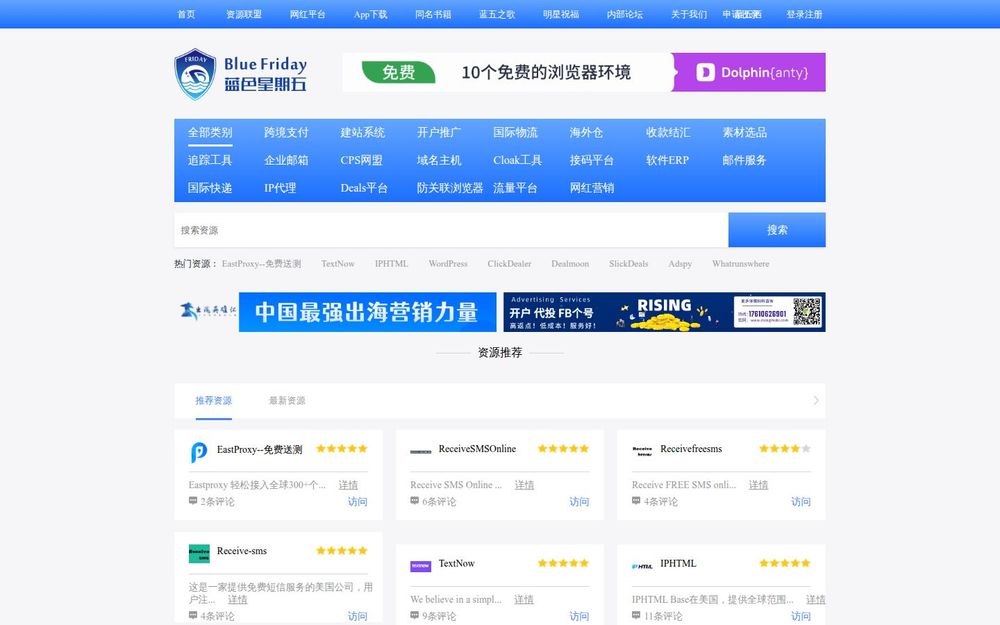Click comment icon on EastProxy card
Viewport: 1000px width, 625px height.
193,501
